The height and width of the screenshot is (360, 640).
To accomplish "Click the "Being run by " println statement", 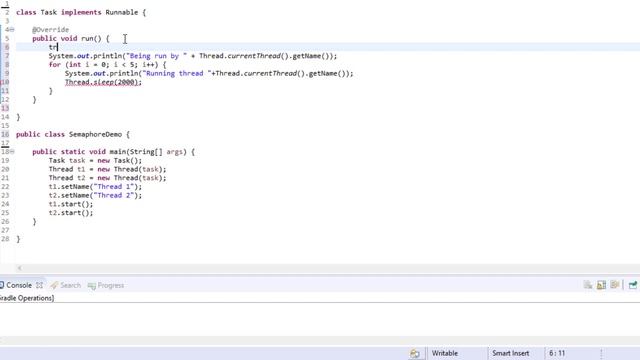I will coord(193,56).
